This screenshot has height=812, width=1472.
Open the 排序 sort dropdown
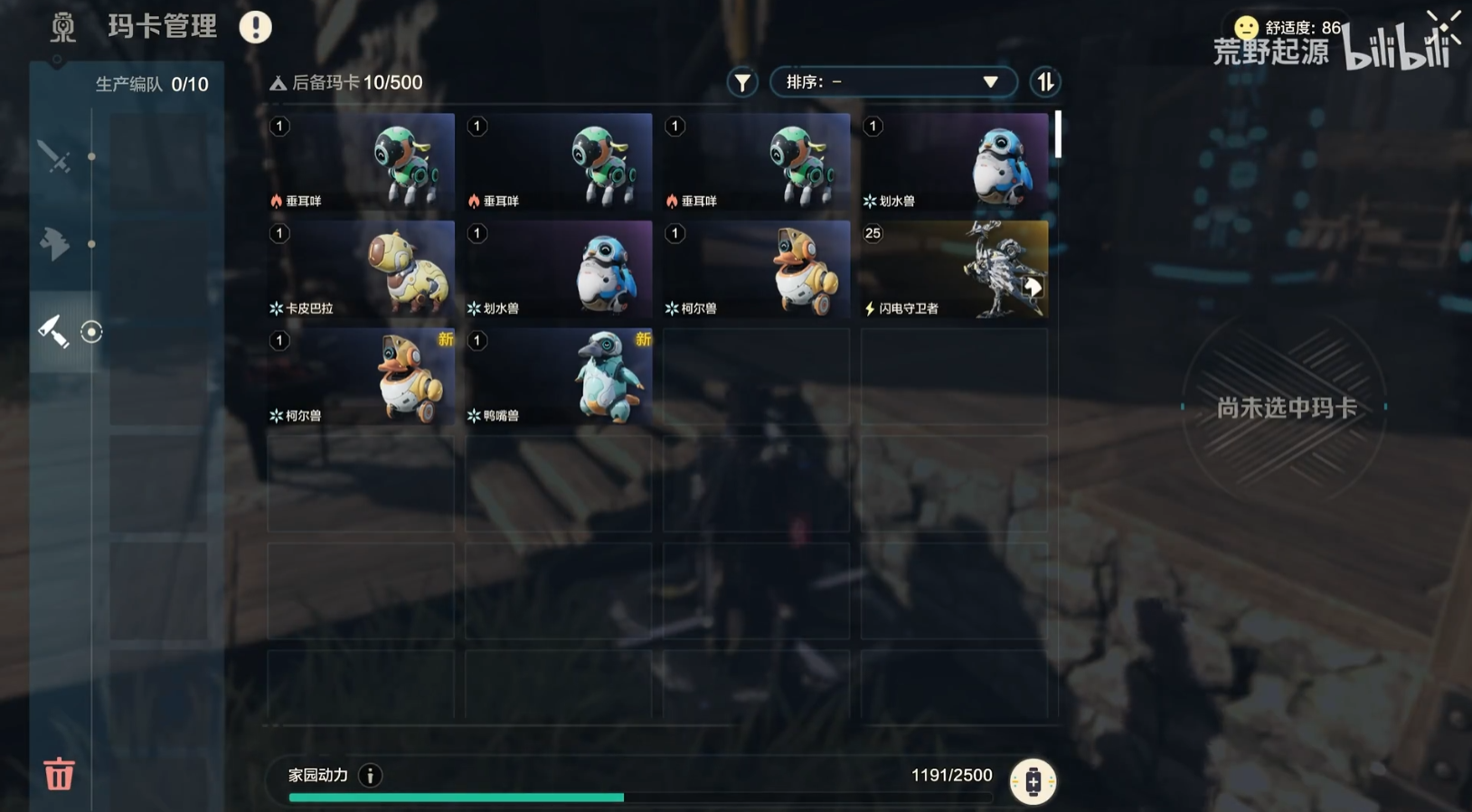tap(892, 82)
